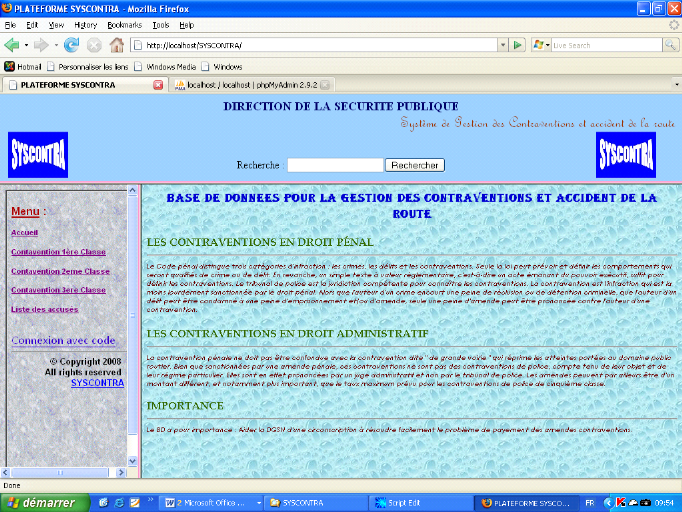Open Contavention 2eme Classe link
The height and width of the screenshot is (512, 682).
60,271
